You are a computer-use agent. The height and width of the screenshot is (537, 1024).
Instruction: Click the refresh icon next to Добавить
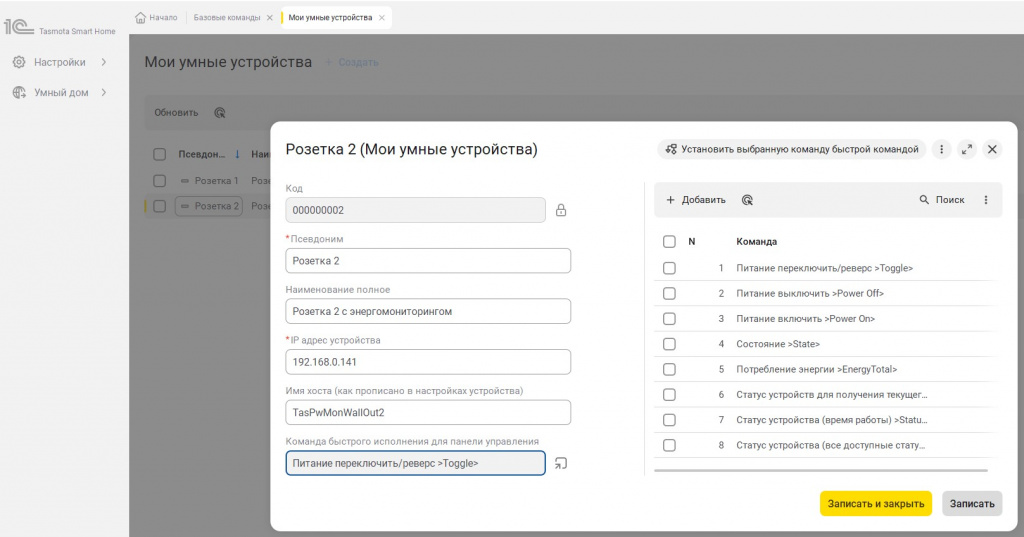click(747, 200)
